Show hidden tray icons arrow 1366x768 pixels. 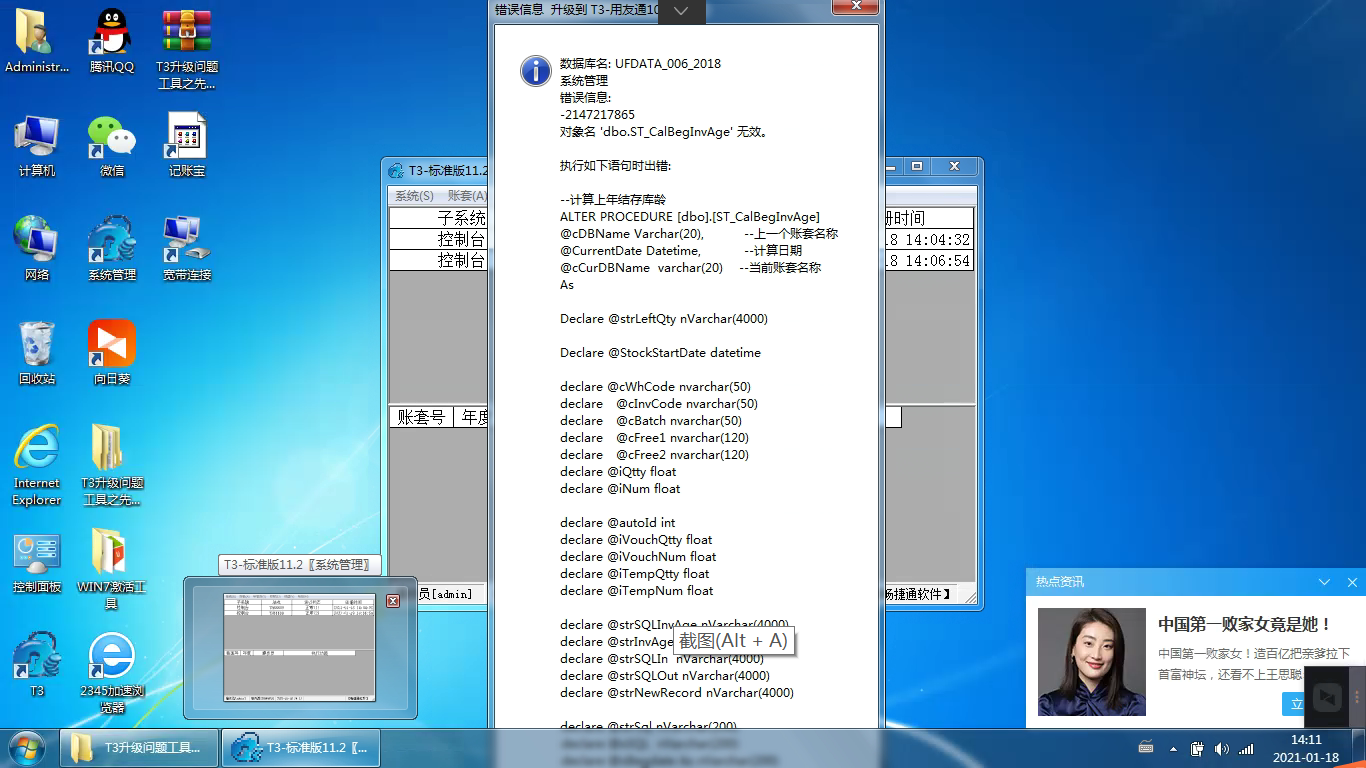1174,749
